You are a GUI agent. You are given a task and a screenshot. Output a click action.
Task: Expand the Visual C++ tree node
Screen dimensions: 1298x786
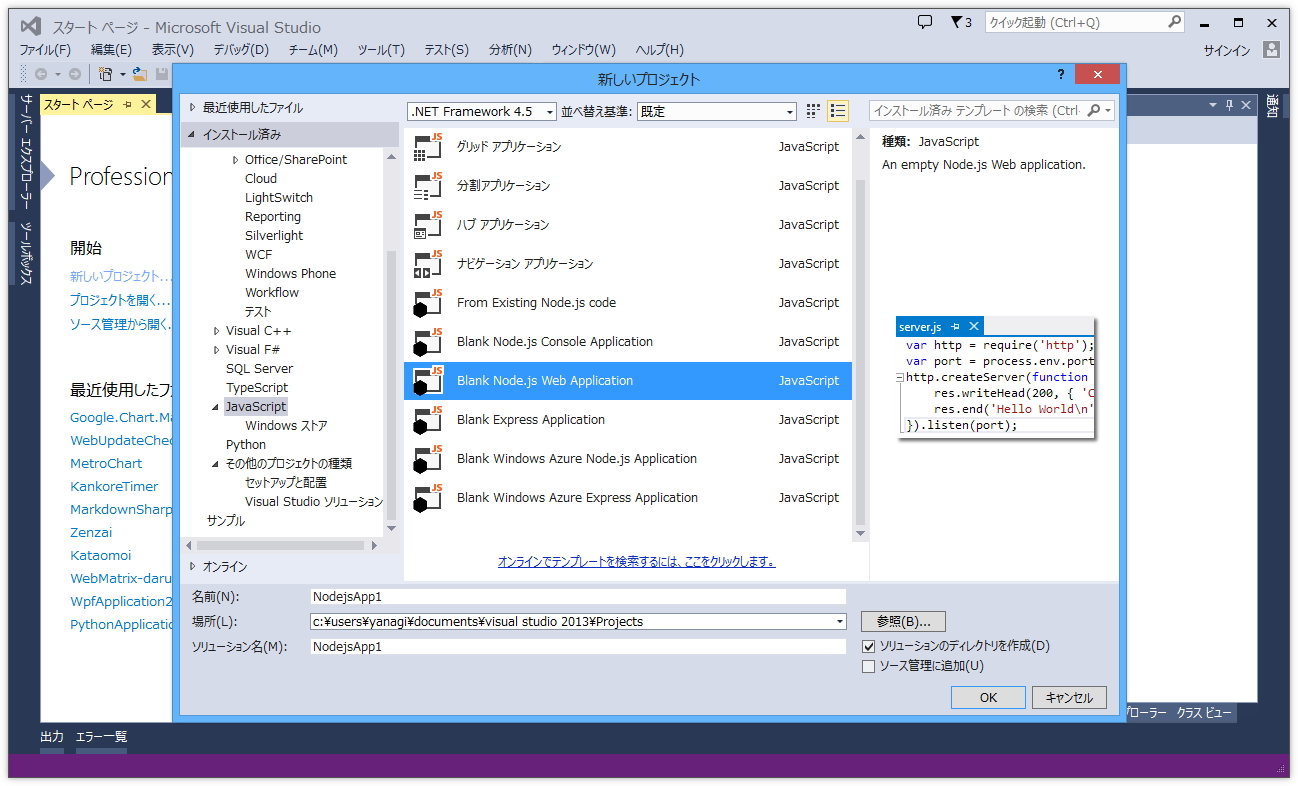click(x=217, y=331)
